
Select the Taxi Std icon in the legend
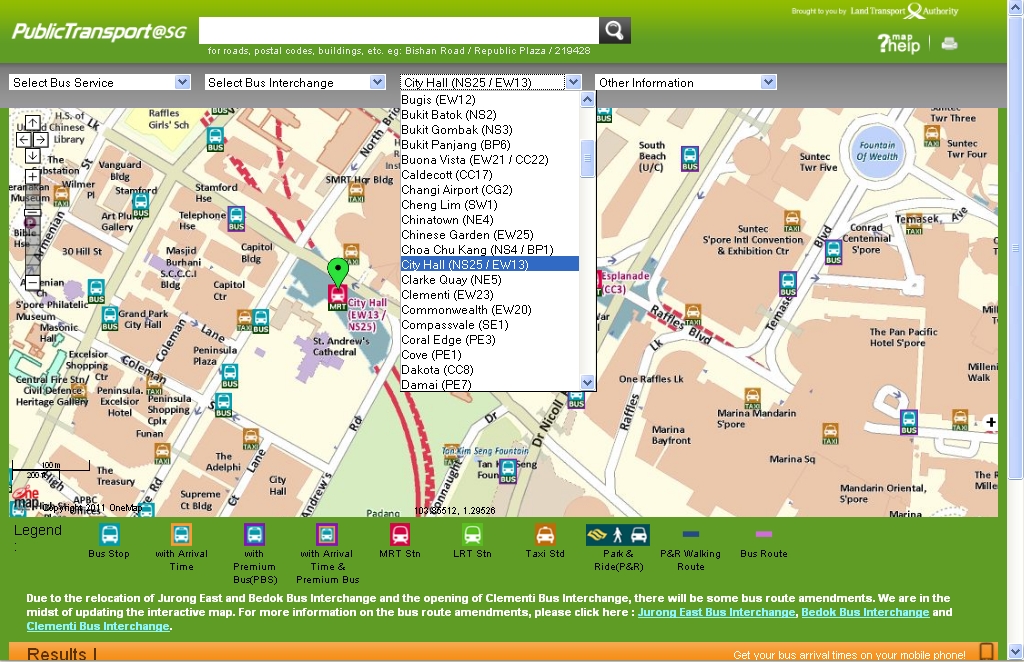545,537
